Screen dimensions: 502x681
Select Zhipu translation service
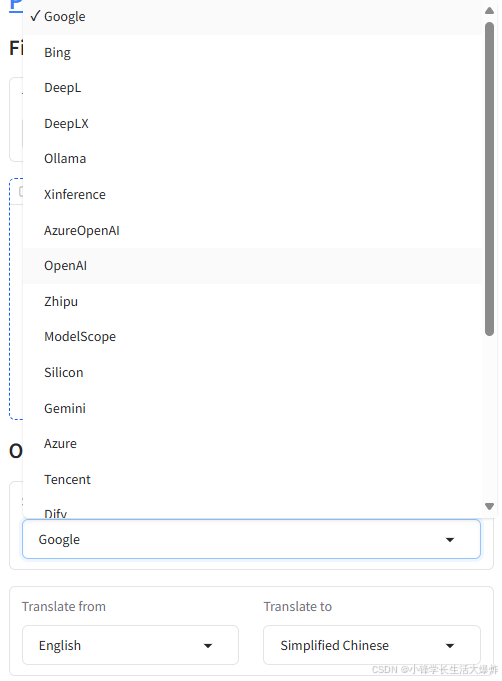click(x=252, y=301)
